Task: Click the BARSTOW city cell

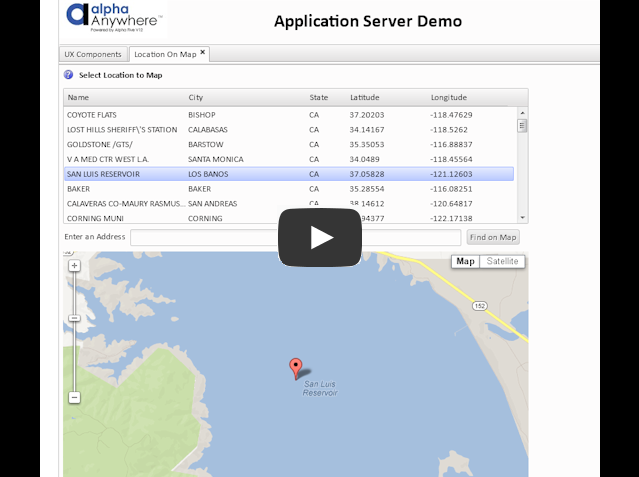Action: [x=206, y=144]
